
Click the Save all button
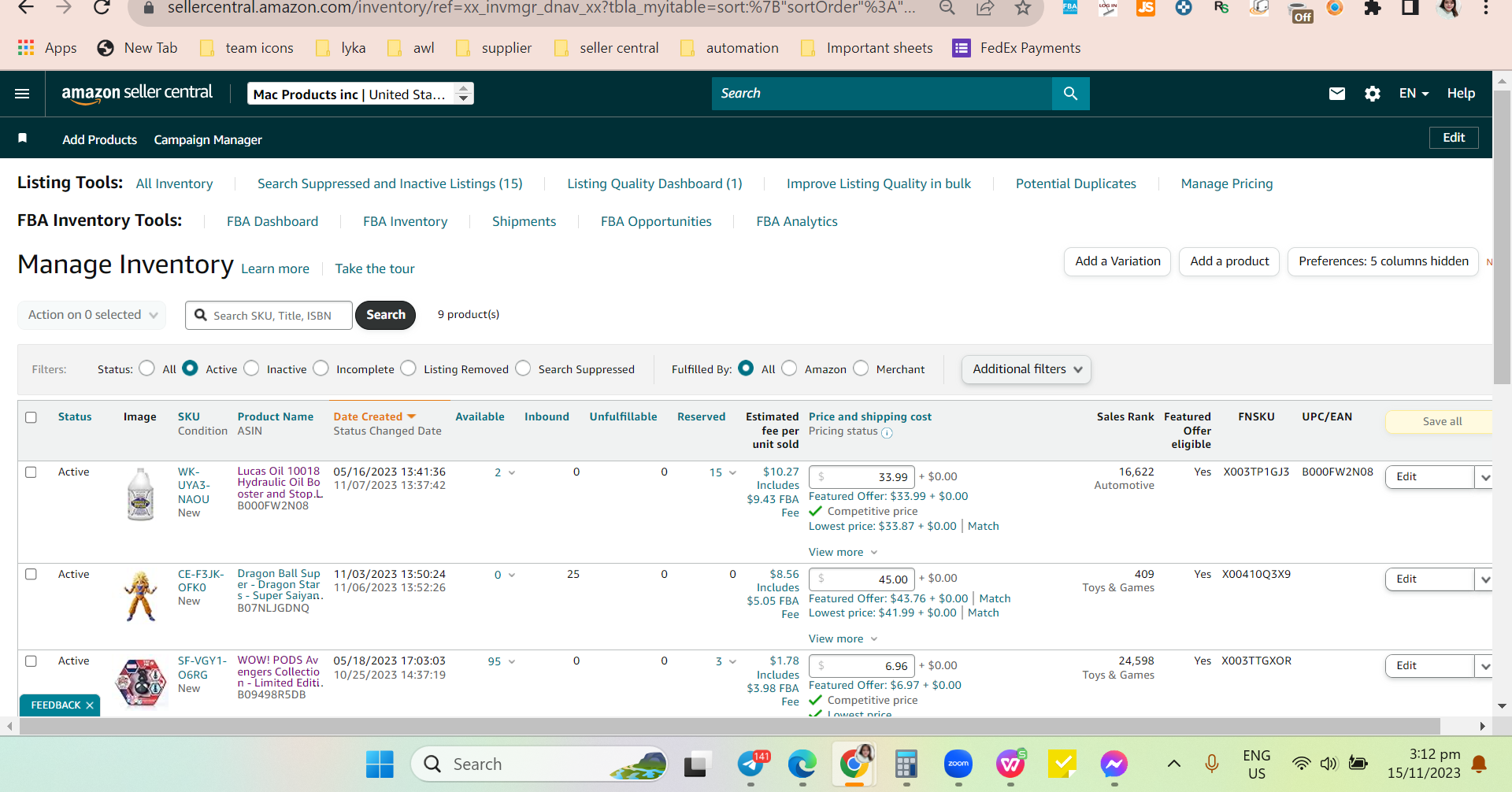(1441, 422)
